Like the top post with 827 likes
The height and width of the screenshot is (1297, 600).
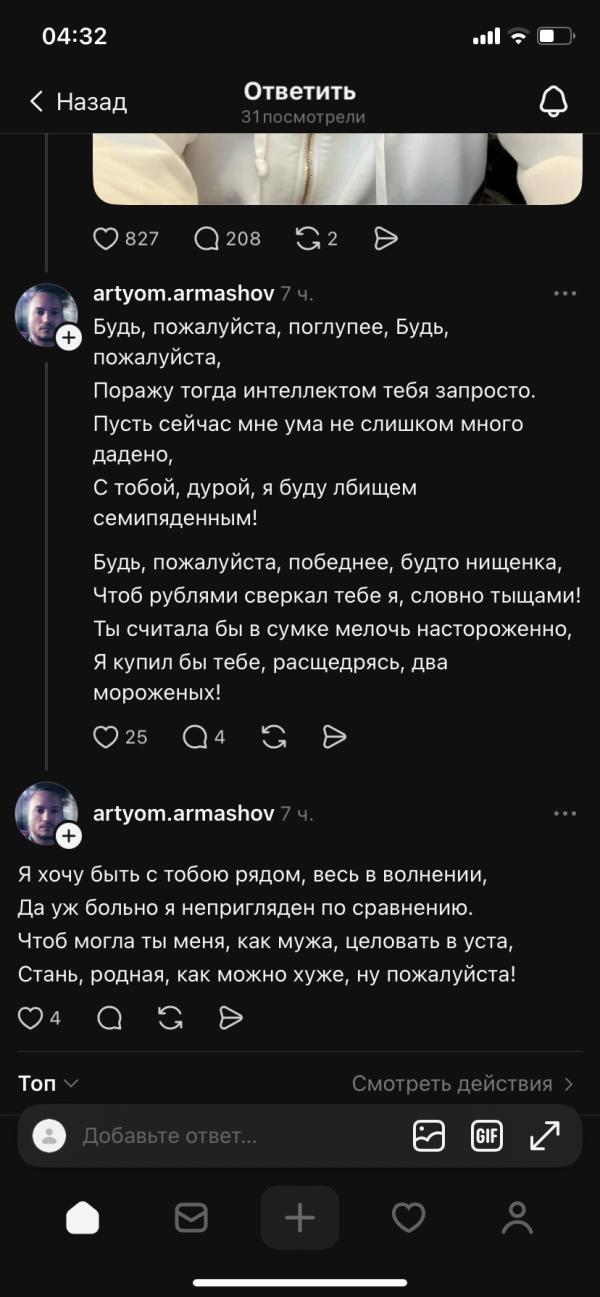click(106, 238)
